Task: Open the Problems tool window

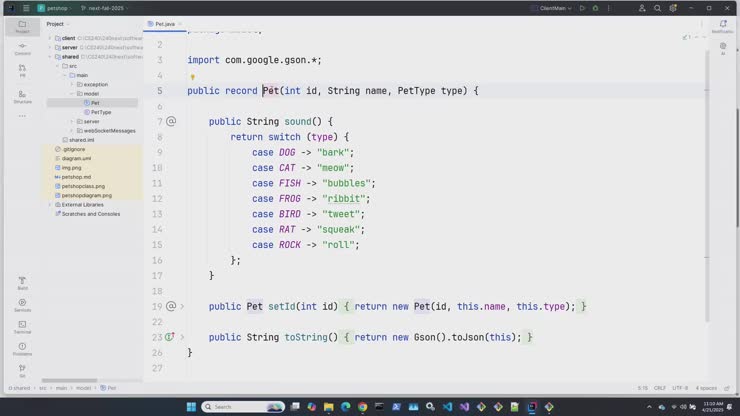Action: pos(22,349)
